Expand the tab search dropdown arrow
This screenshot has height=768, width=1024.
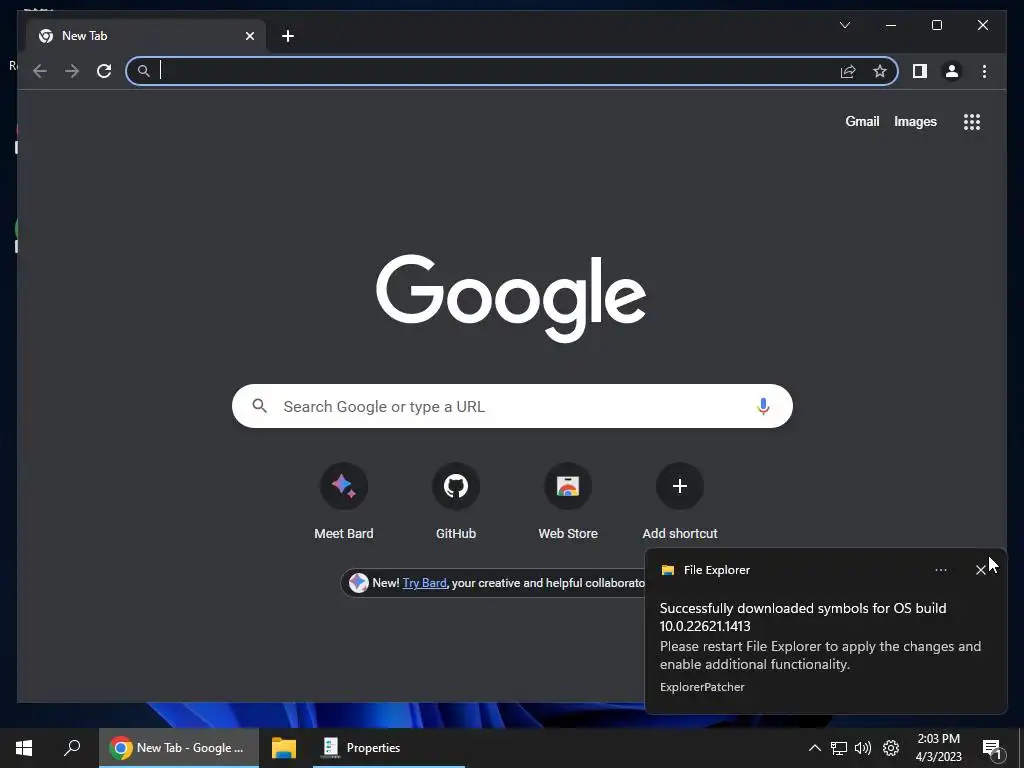coord(844,25)
